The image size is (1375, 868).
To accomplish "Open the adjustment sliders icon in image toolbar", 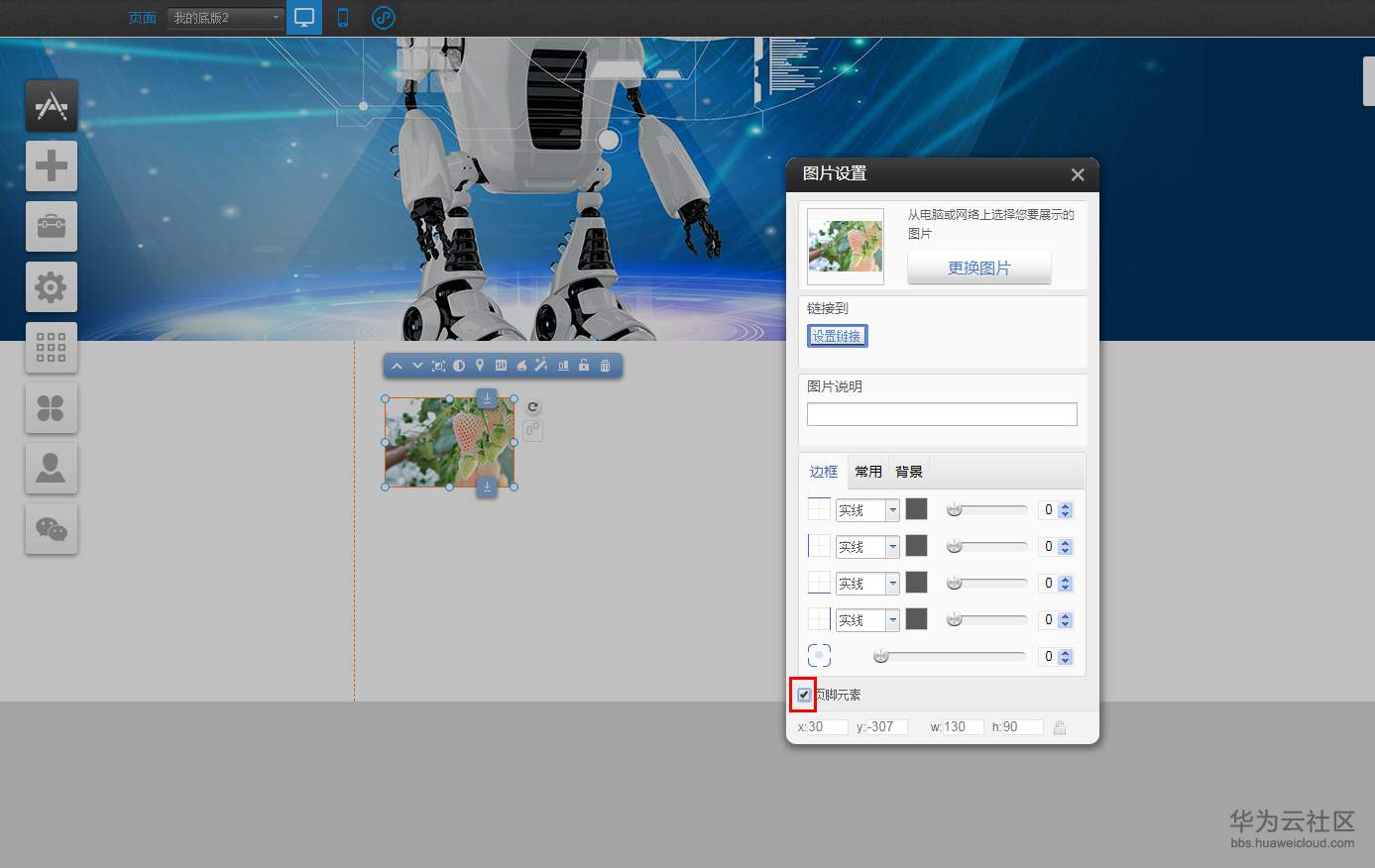I will coord(501,366).
